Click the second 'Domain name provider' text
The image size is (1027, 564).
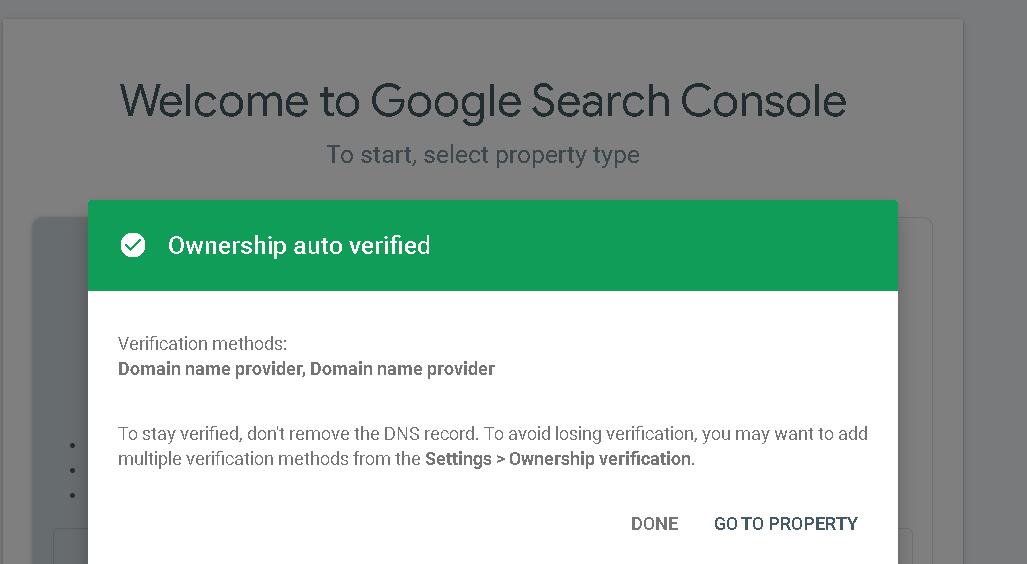point(402,369)
